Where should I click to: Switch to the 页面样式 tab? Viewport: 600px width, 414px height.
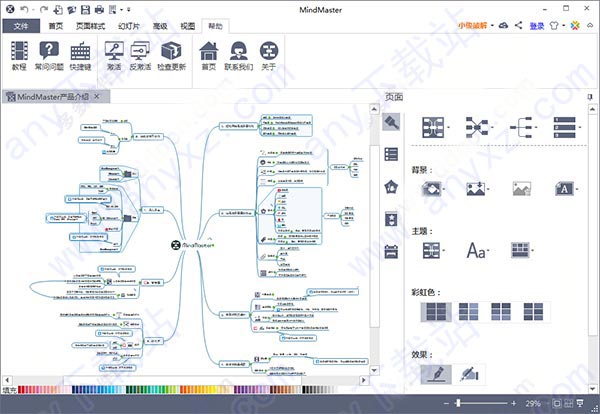point(90,26)
